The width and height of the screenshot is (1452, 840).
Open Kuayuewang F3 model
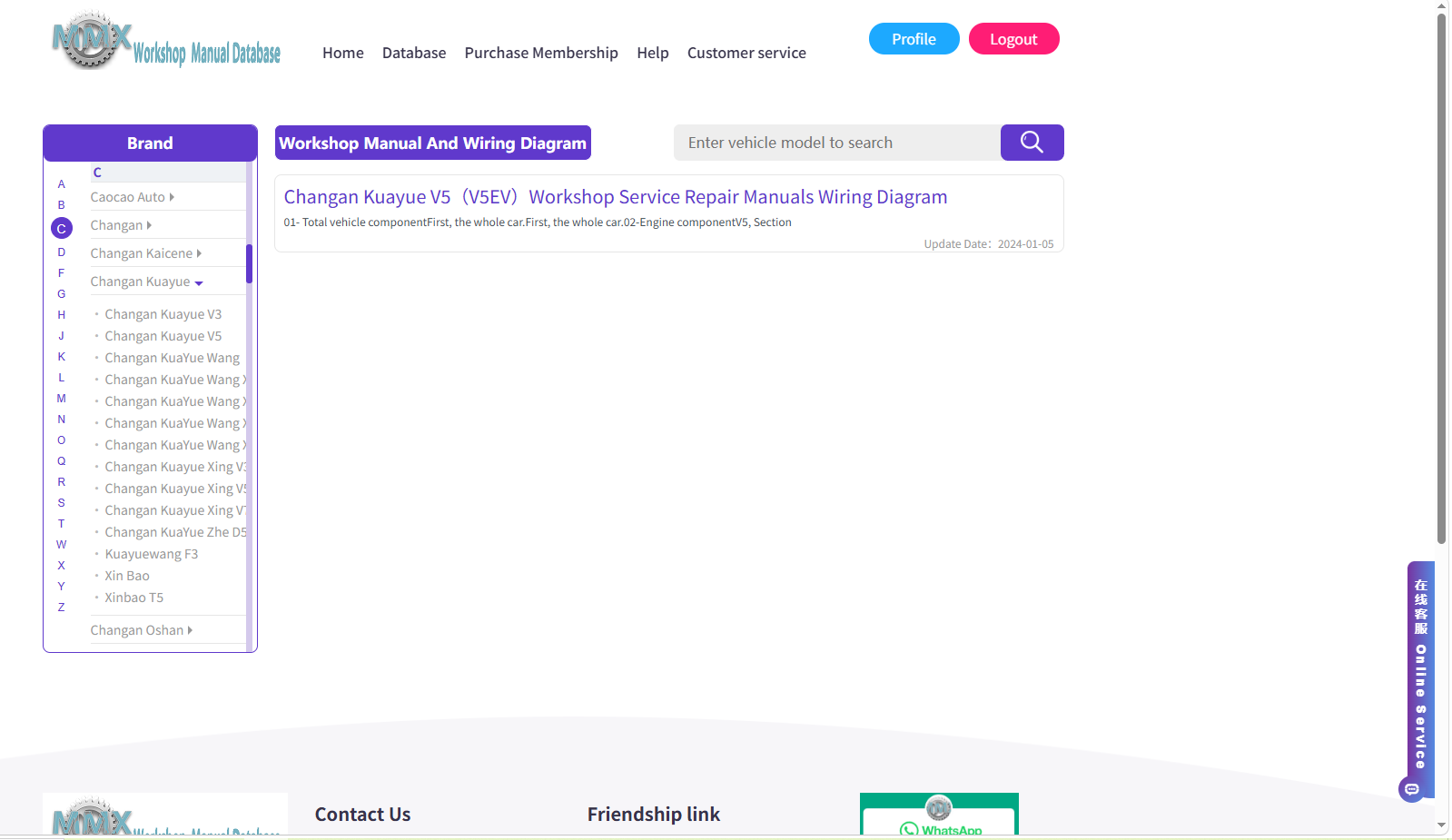(x=152, y=554)
